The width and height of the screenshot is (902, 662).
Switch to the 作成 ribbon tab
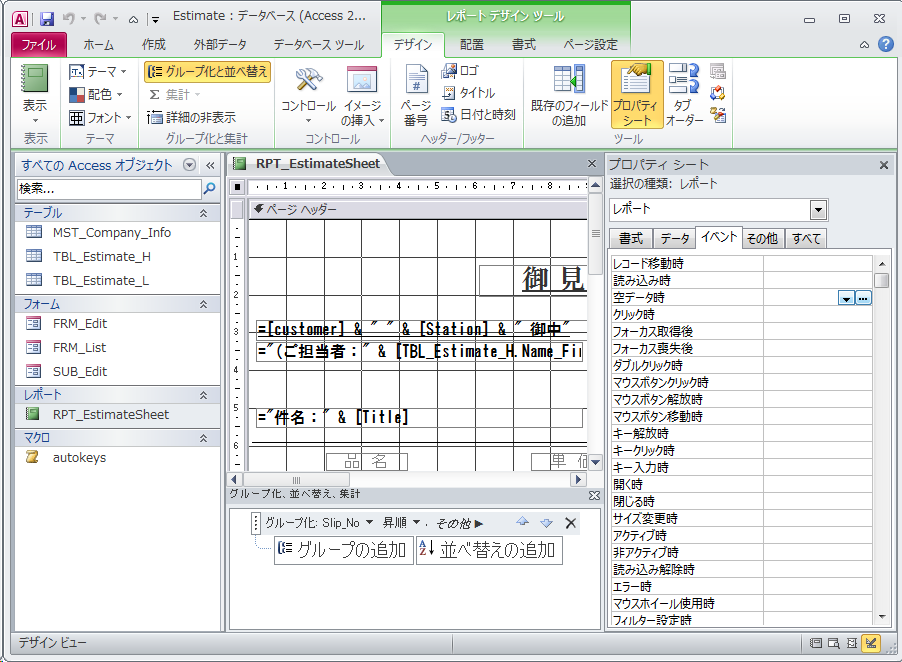(x=154, y=44)
